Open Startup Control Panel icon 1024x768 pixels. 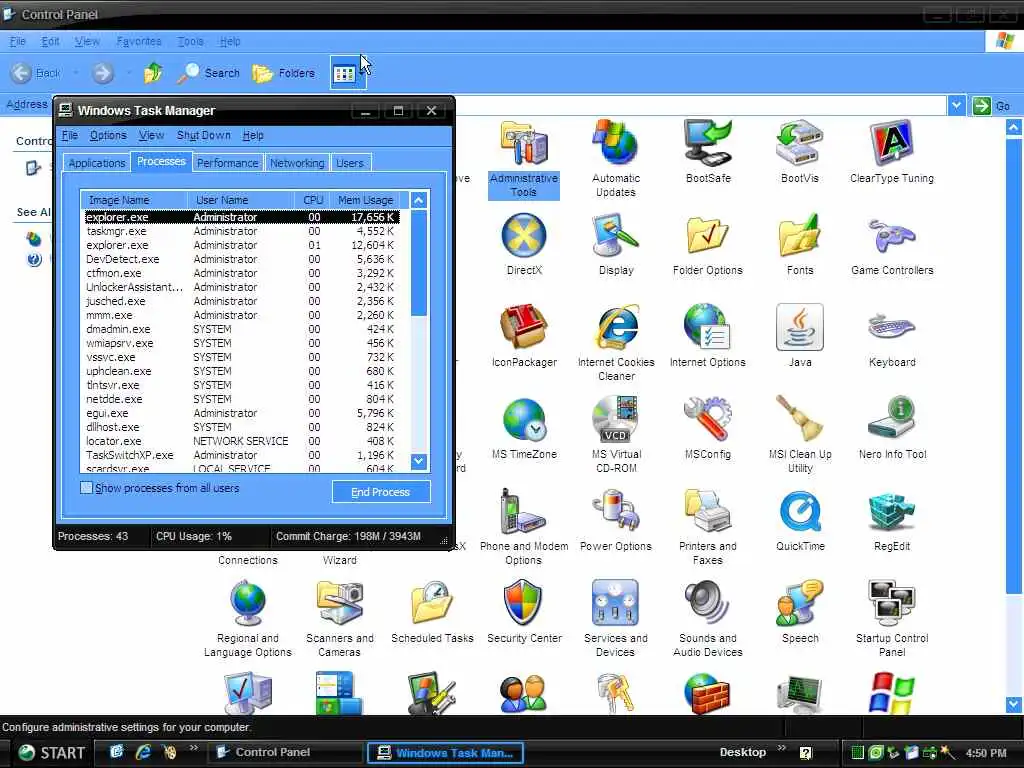point(892,619)
